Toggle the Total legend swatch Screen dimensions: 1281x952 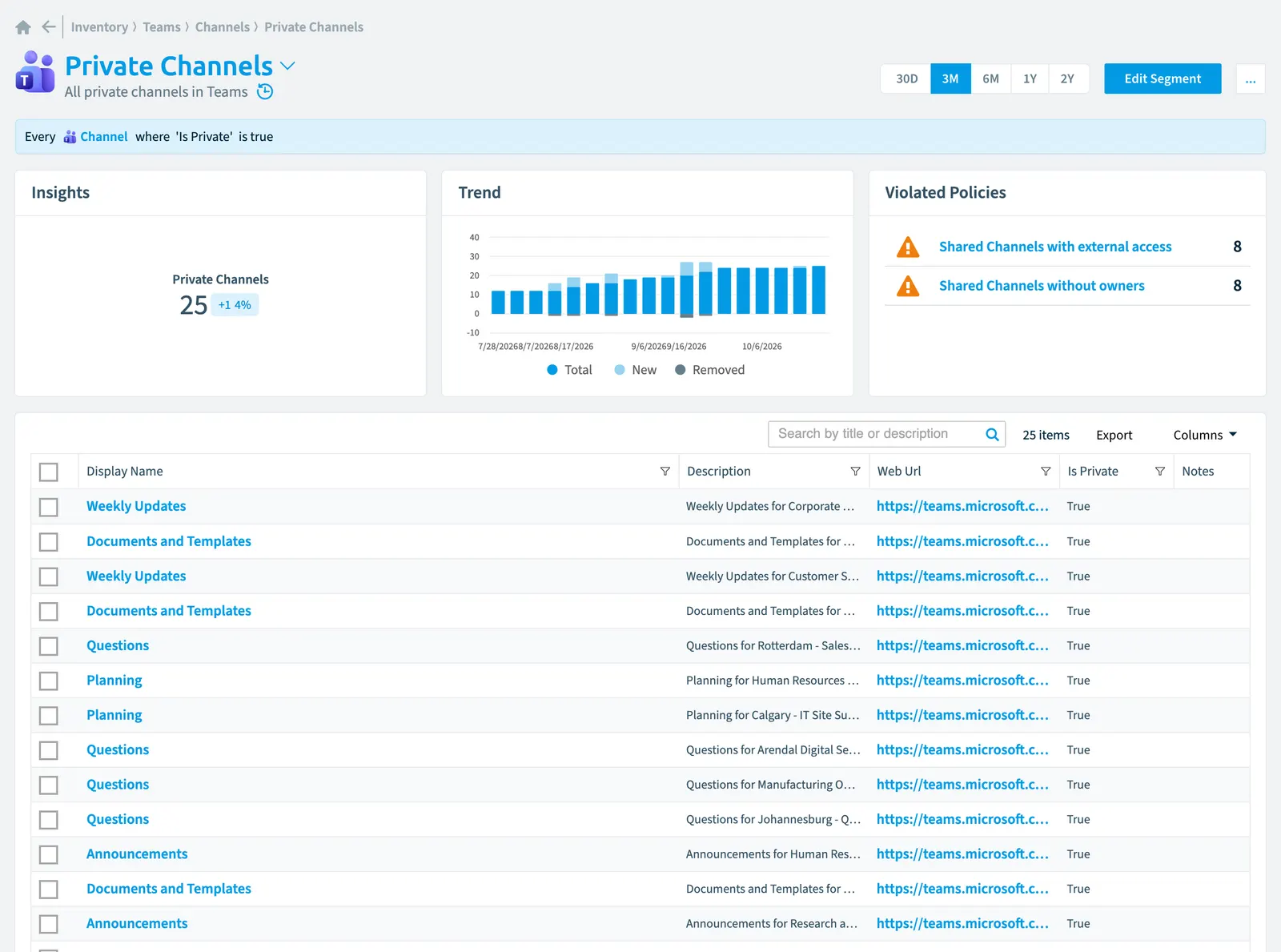point(552,370)
